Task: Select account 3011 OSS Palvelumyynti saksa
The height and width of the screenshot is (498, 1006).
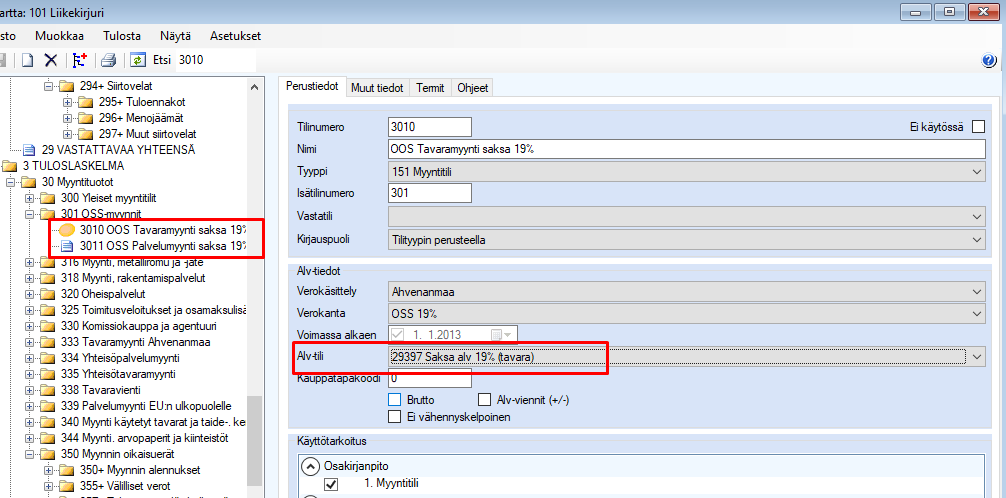Action: [x=162, y=245]
